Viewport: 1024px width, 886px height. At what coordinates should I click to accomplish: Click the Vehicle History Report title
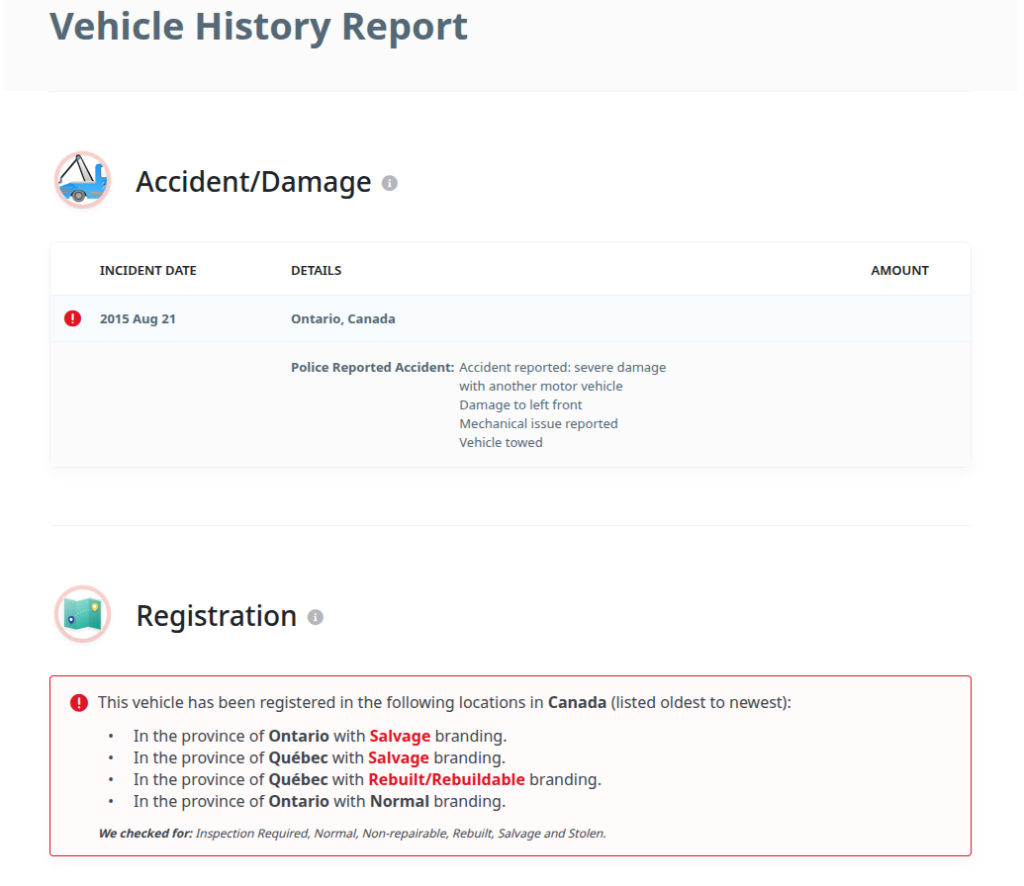click(258, 27)
